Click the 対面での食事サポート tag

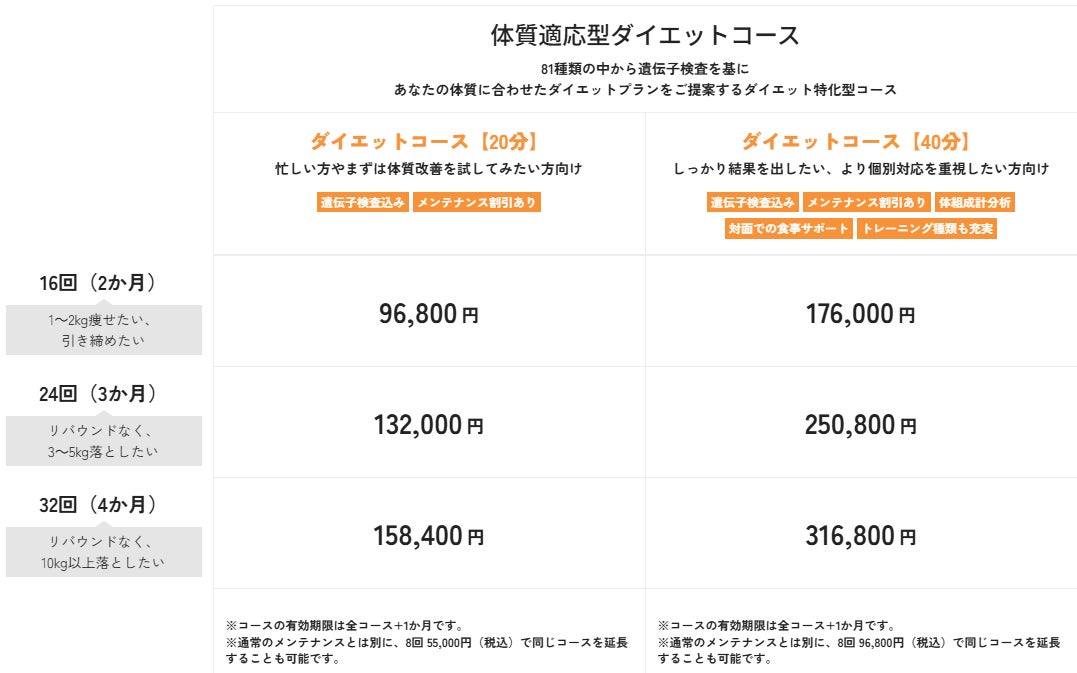coord(789,228)
